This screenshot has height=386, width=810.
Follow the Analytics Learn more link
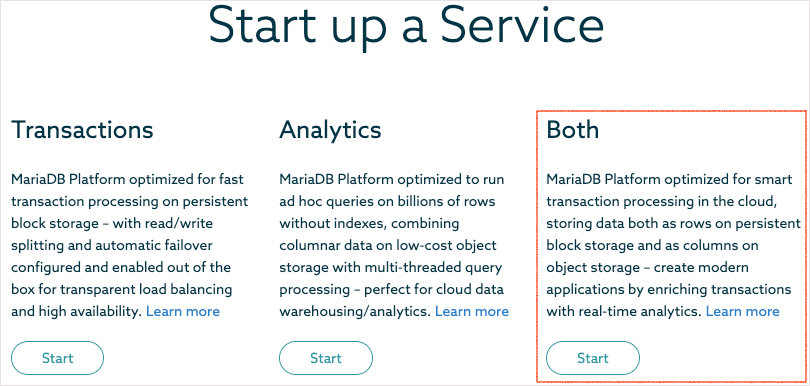point(472,311)
